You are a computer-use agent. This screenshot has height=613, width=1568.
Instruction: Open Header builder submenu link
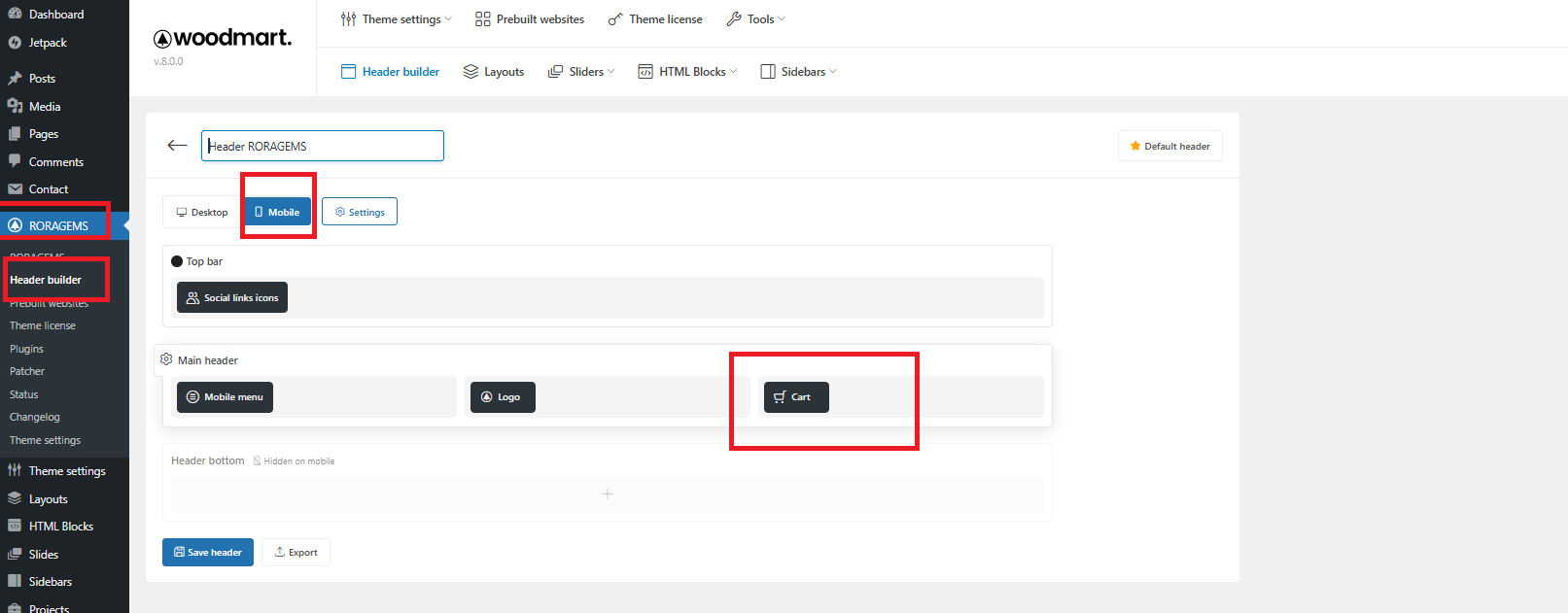pos(46,280)
